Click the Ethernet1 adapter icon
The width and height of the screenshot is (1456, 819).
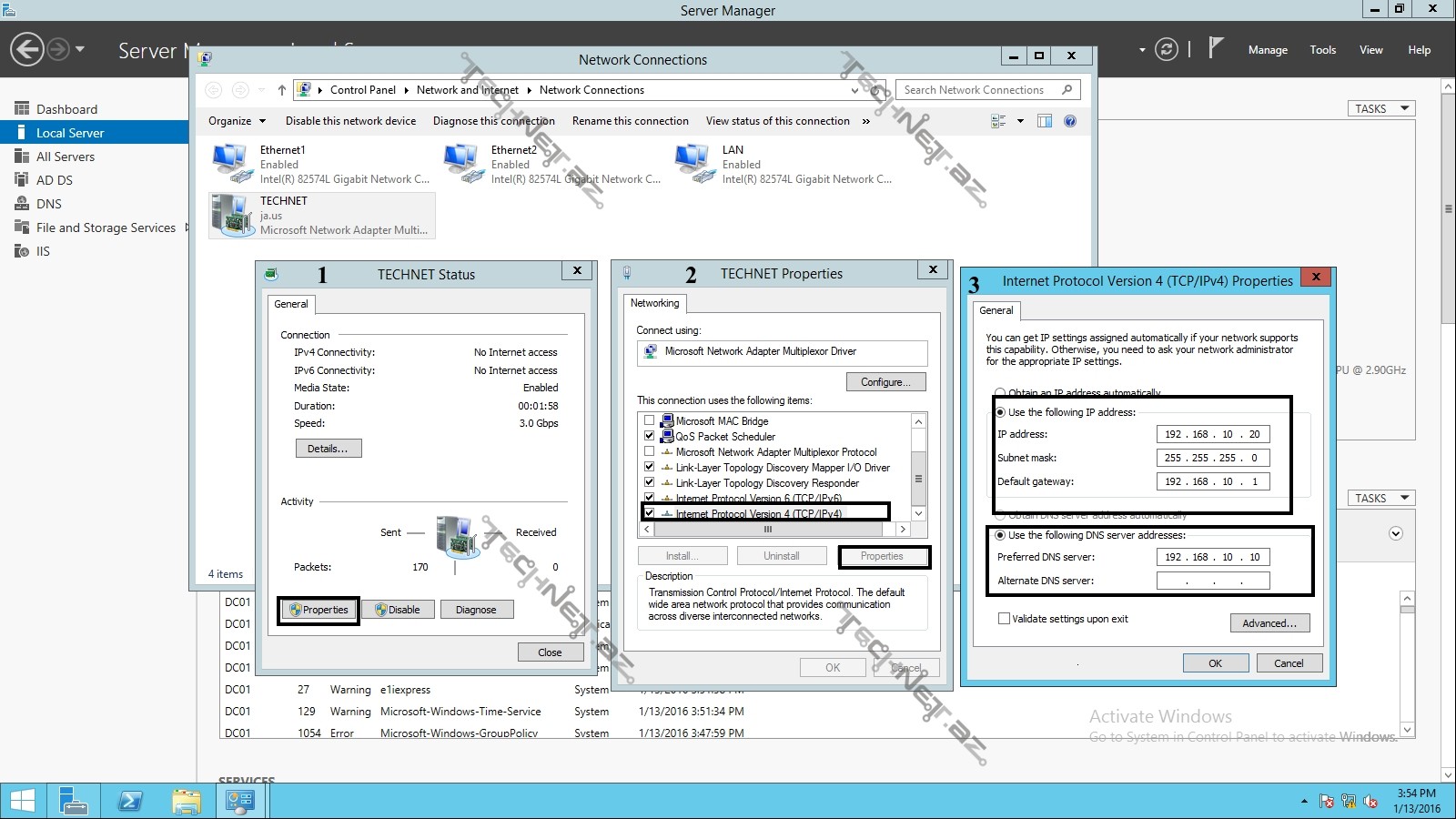point(232,164)
